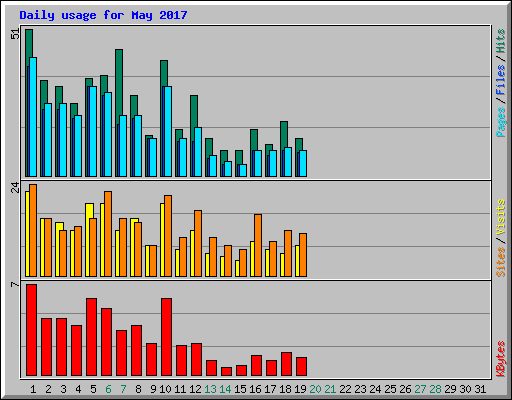
Task: Select day label 16 on the x-axis
Action: tap(255, 389)
